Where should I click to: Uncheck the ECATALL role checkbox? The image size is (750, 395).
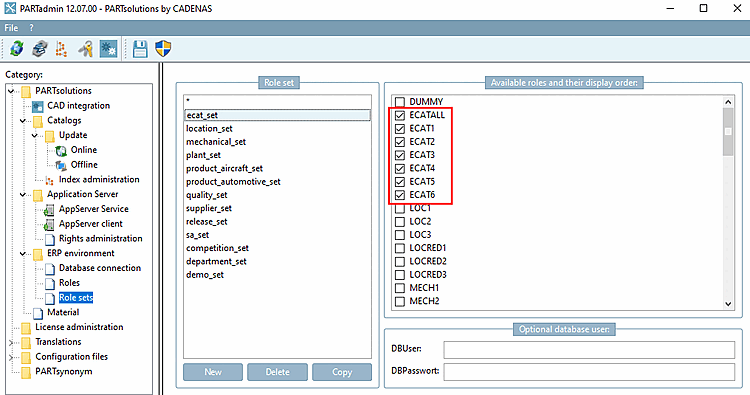[400, 115]
